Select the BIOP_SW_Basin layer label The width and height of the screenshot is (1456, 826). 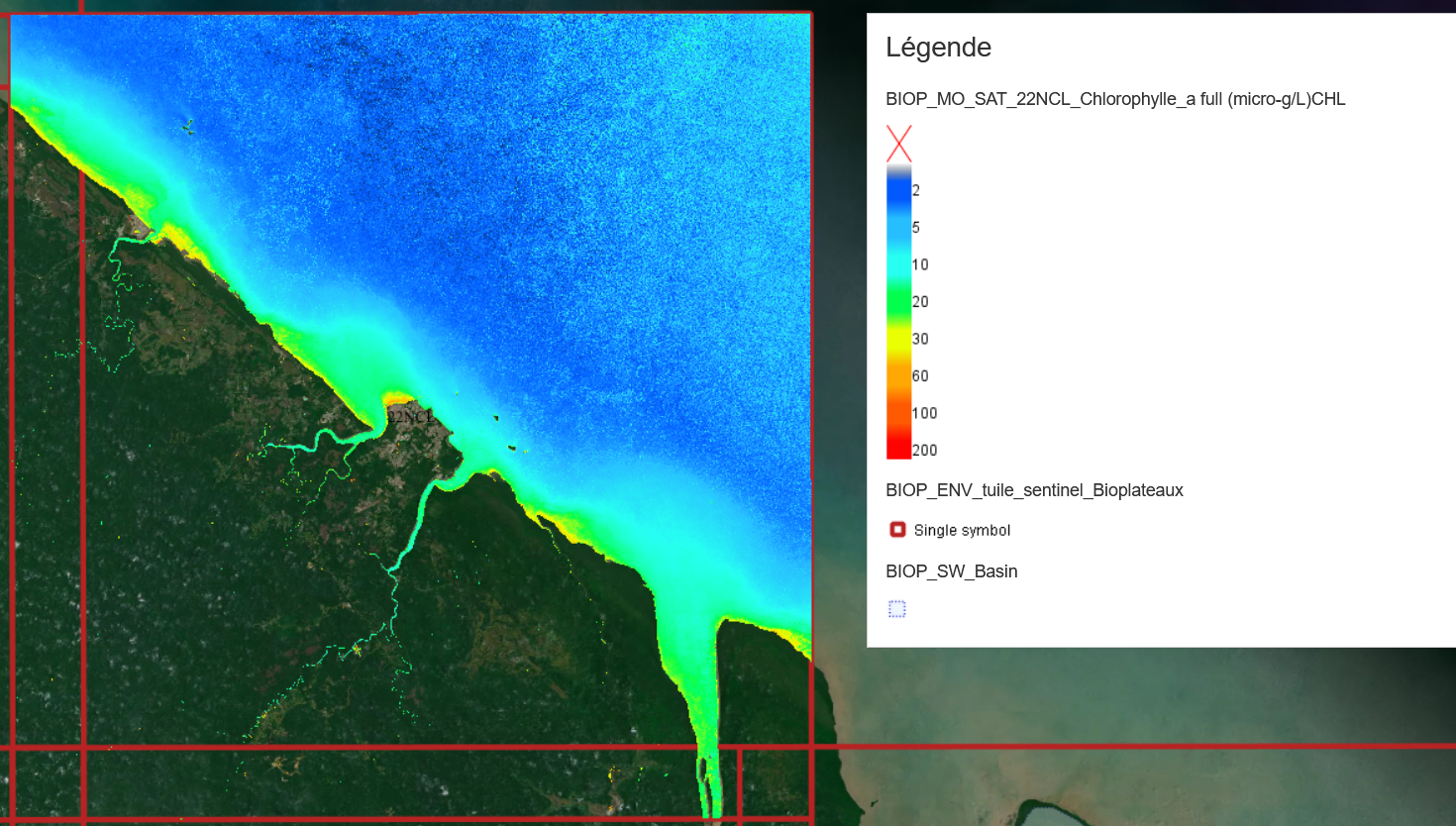(951, 571)
